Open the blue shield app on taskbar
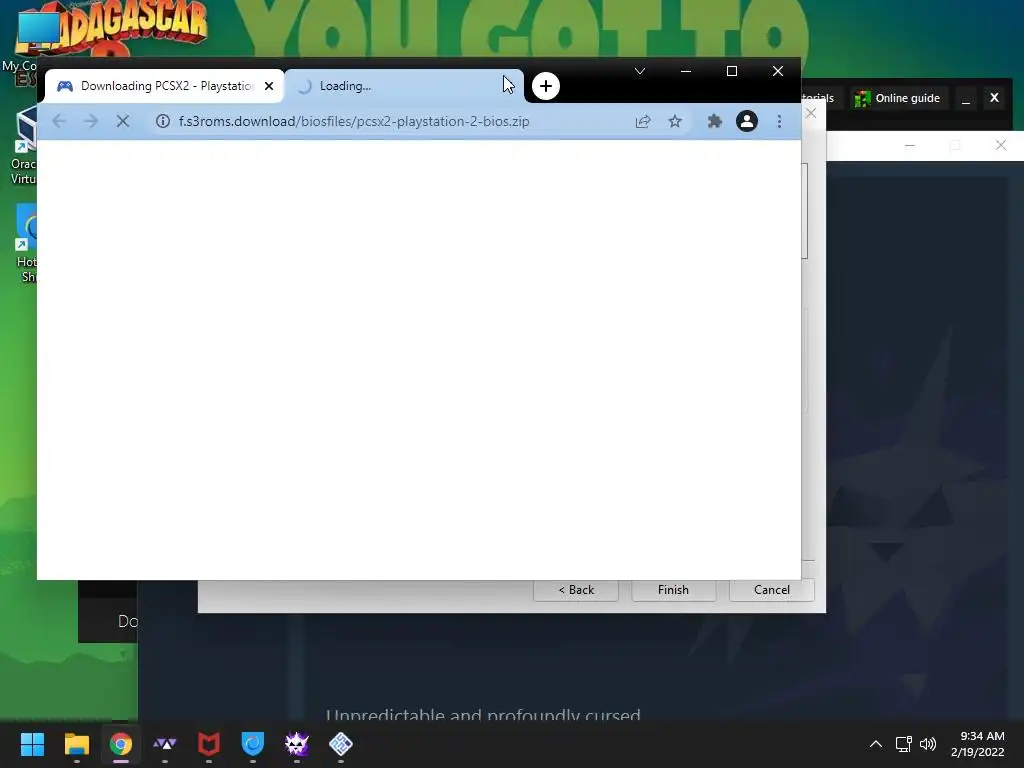The height and width of the screenshot is (768, 1024). (x=253, y=744)
